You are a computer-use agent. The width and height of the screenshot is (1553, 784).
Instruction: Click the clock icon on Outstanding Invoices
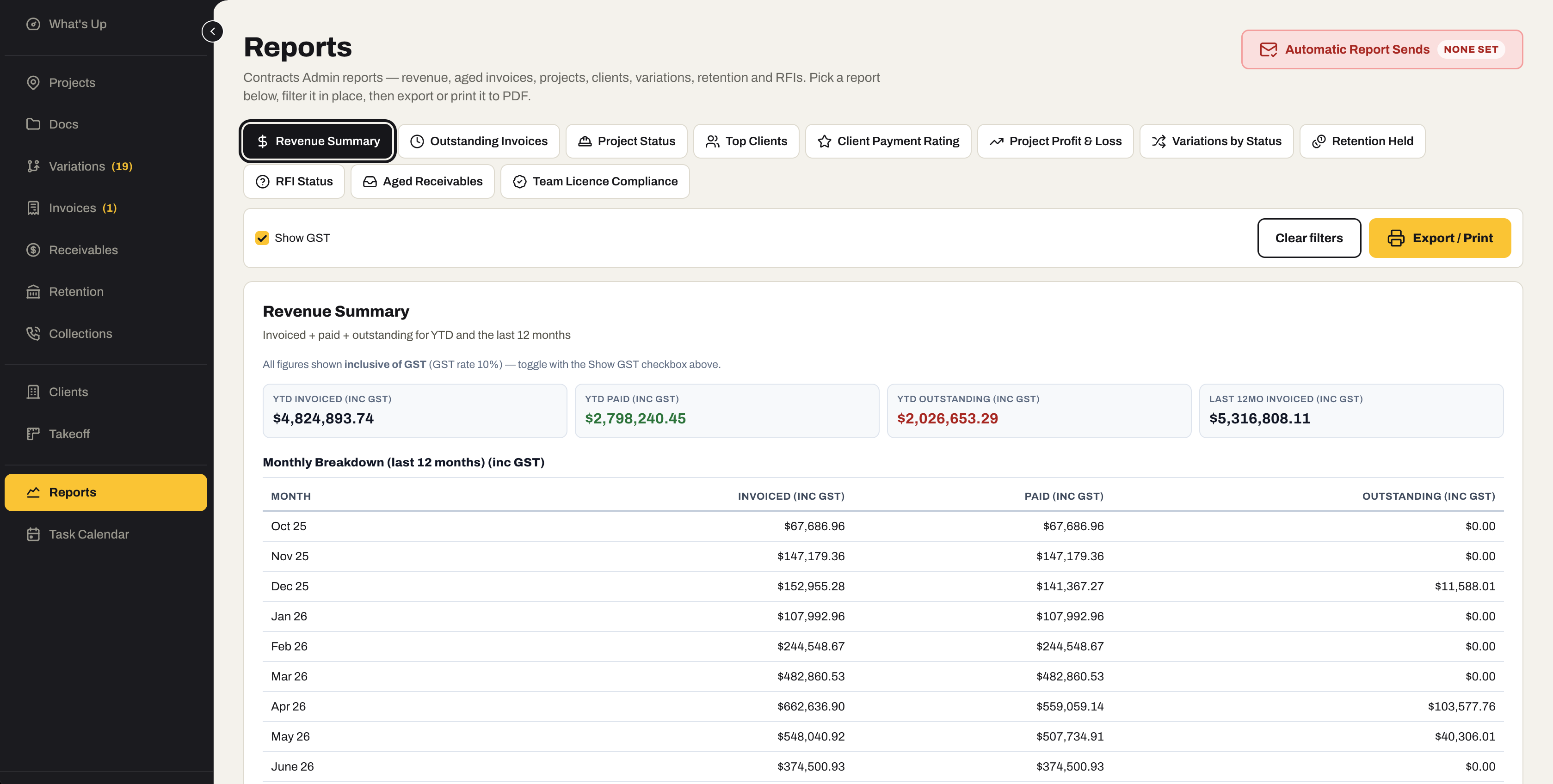click(x=417, y=141)
